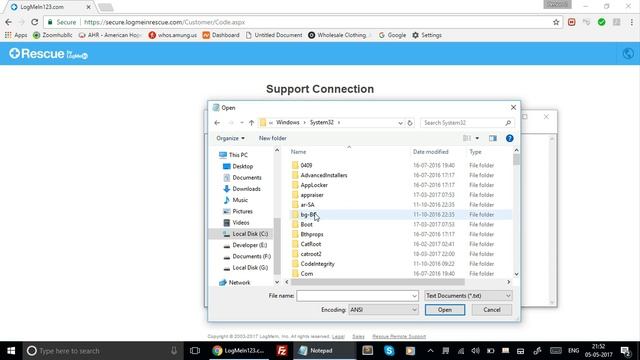640x360 pixels.
Task: Open the whos.amung.us bookmark
Action: pos(172,35)
